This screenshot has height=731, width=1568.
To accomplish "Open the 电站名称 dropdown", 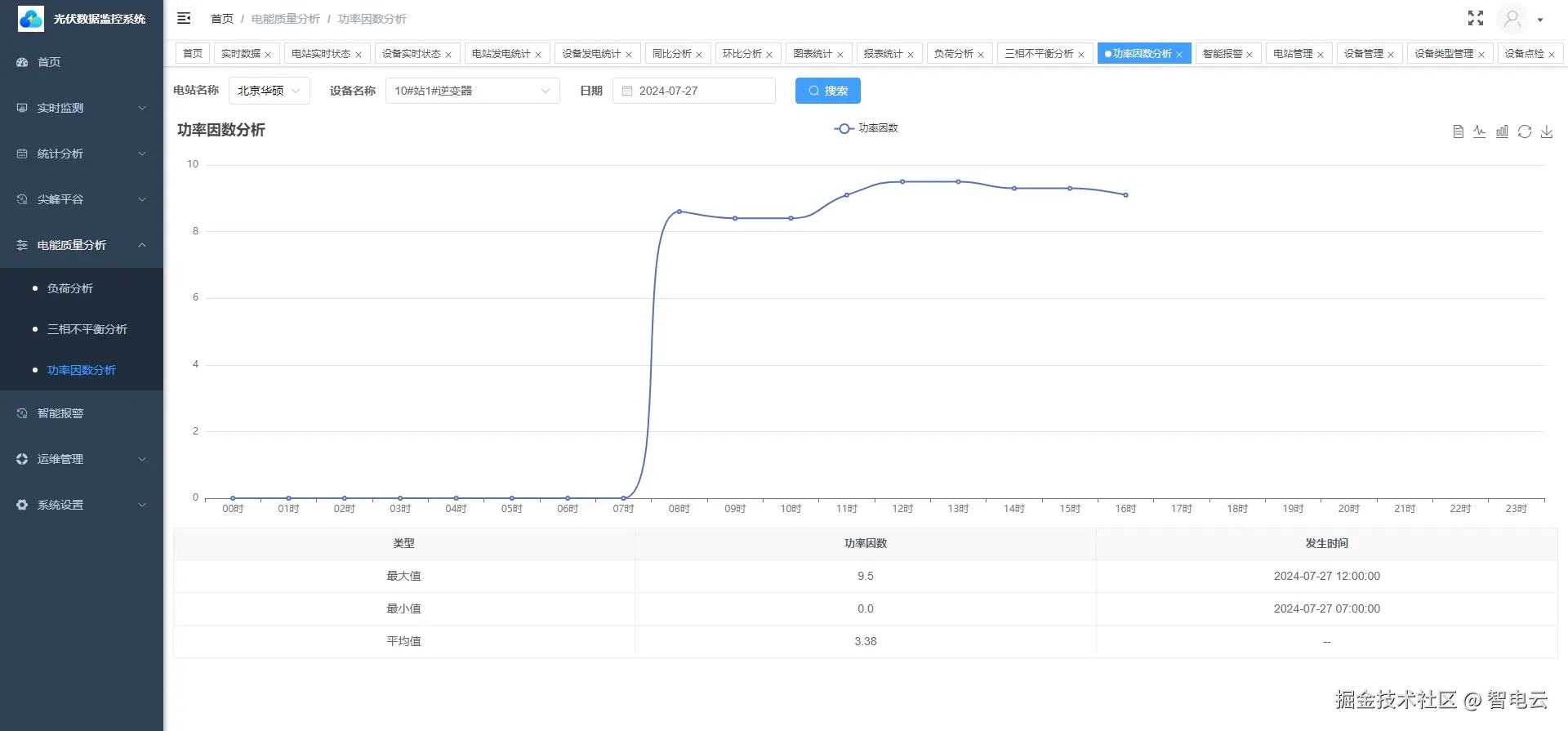I will tap(269, 91).
